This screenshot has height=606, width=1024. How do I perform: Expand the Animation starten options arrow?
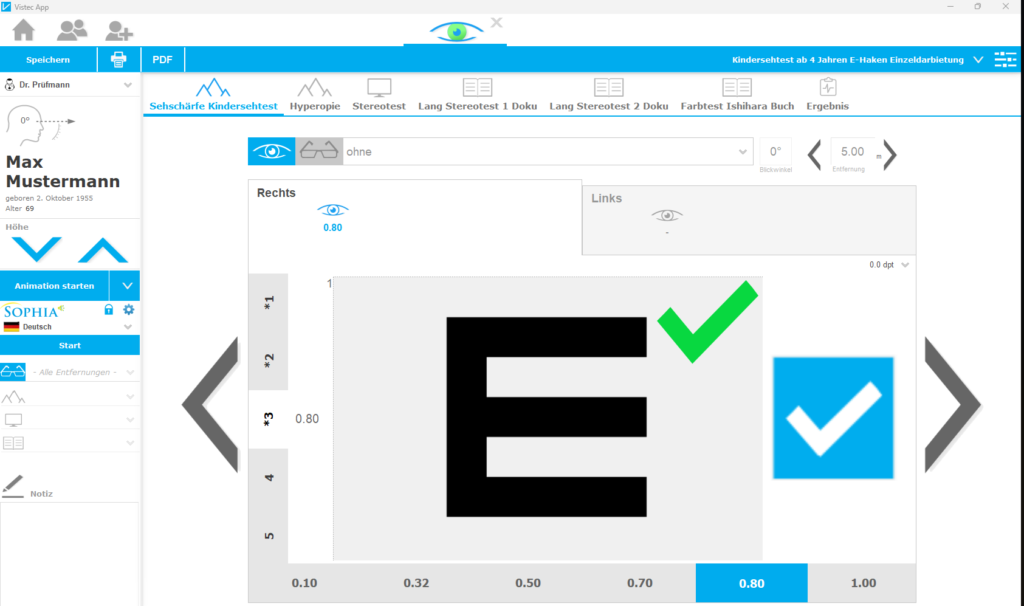point(127,286)
